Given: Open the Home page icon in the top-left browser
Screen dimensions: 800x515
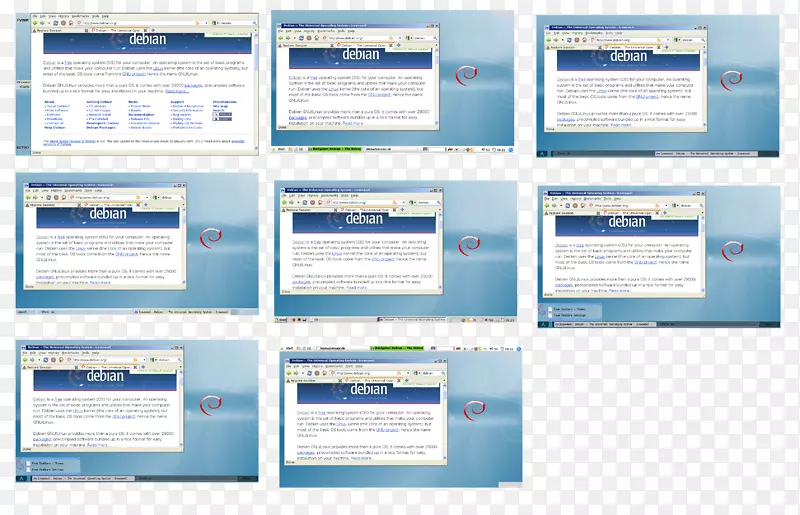Looking at the screenshot, I should click(70, 22).
